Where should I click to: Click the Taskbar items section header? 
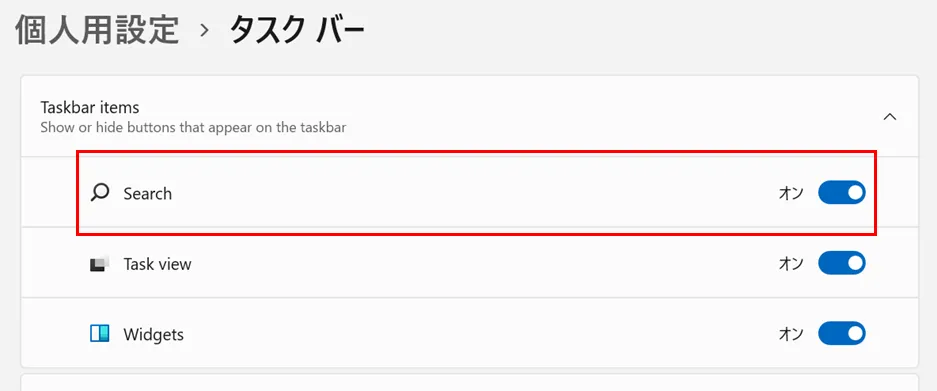469,117
